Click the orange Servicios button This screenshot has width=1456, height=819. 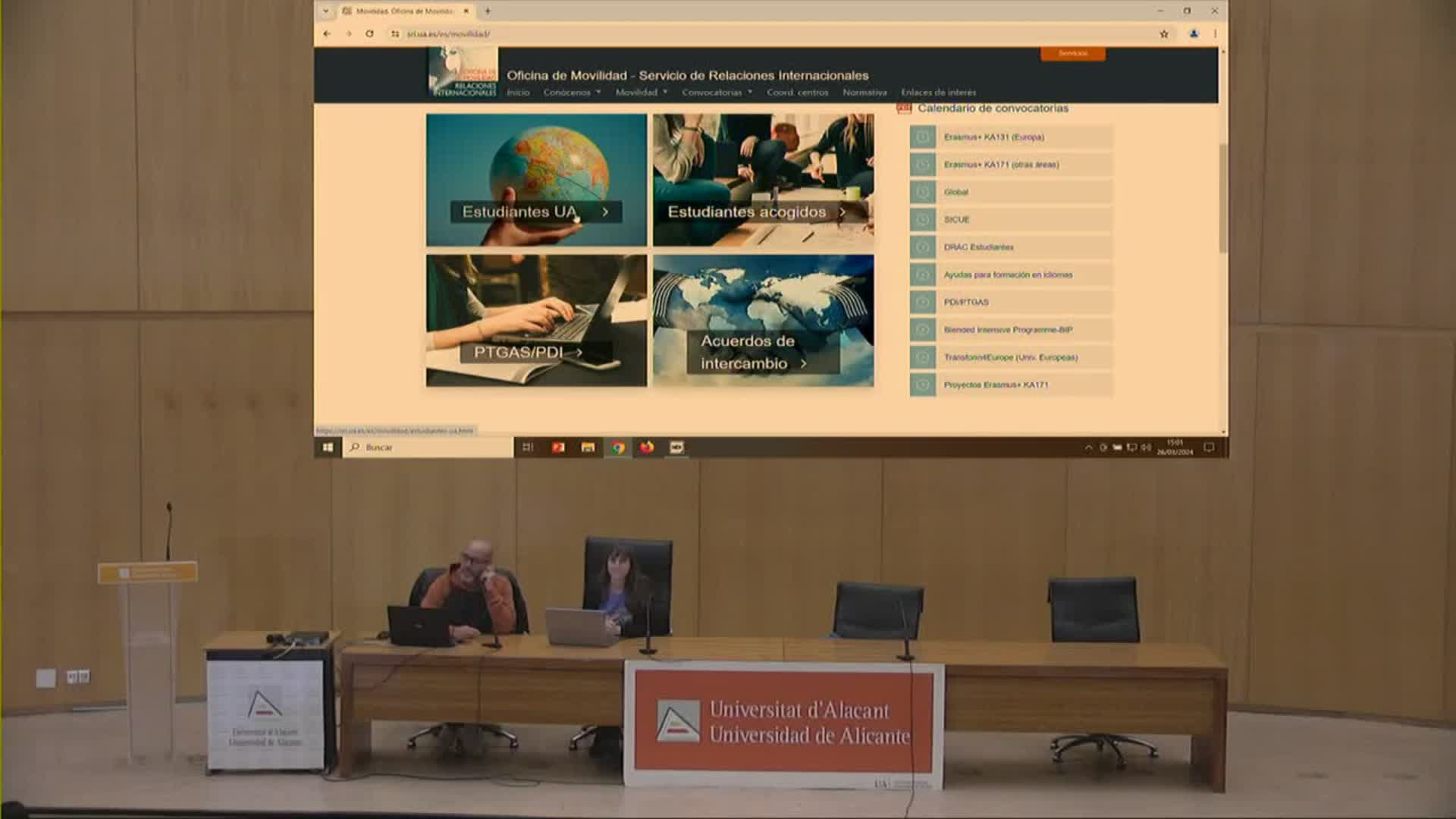point(1072,54)
